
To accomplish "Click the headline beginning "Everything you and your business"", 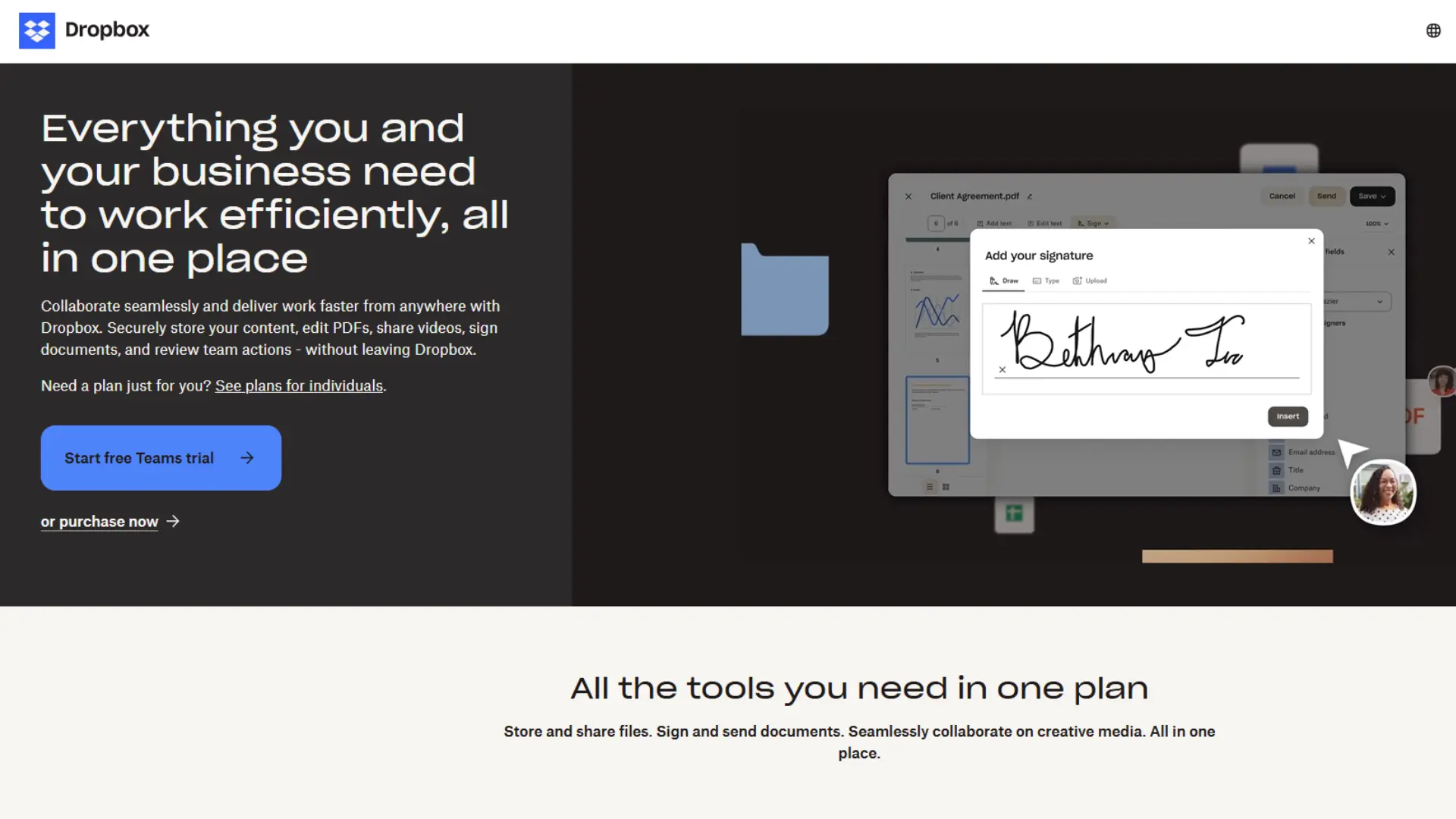I will (x=275, y=193).
